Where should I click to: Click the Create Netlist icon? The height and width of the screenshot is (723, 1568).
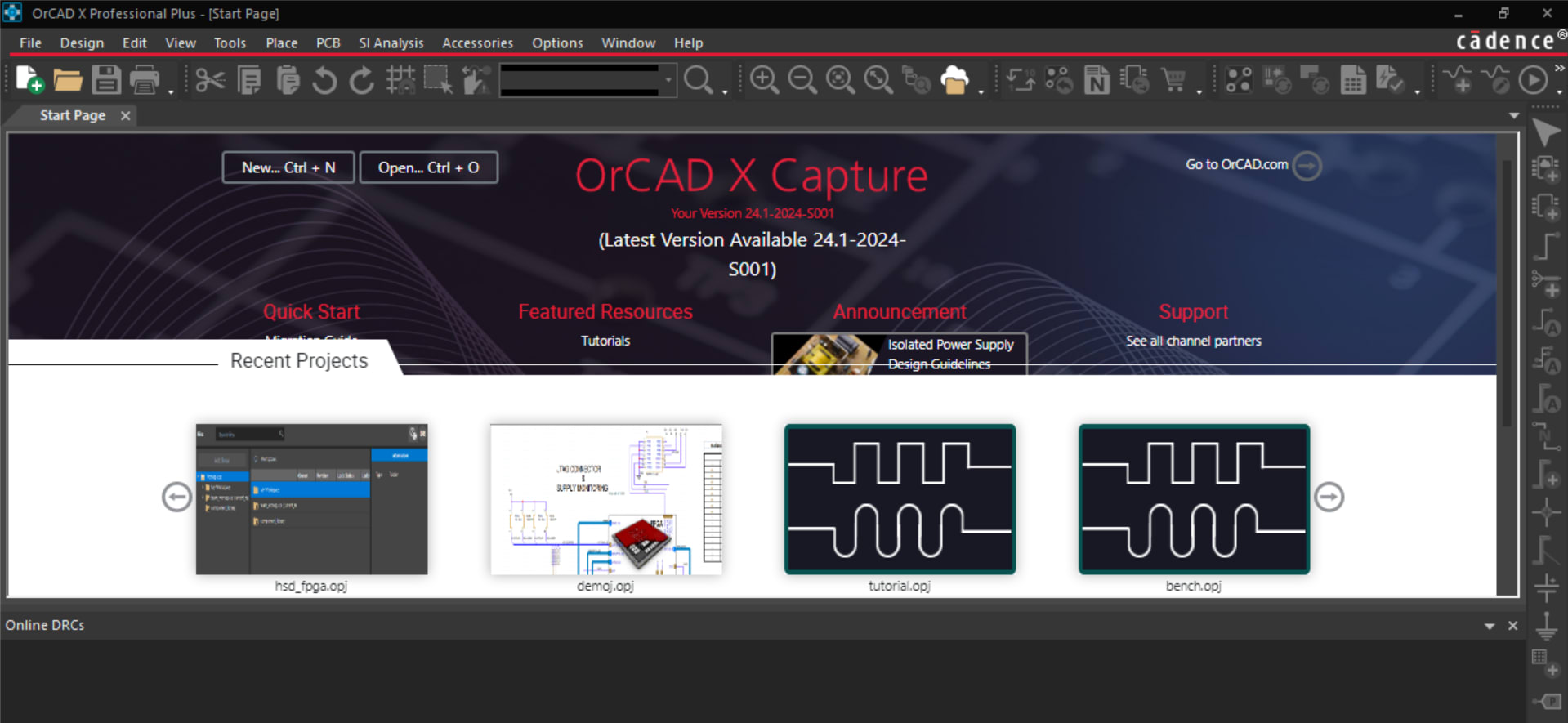pyautogui.click(x=1097, y=80)
